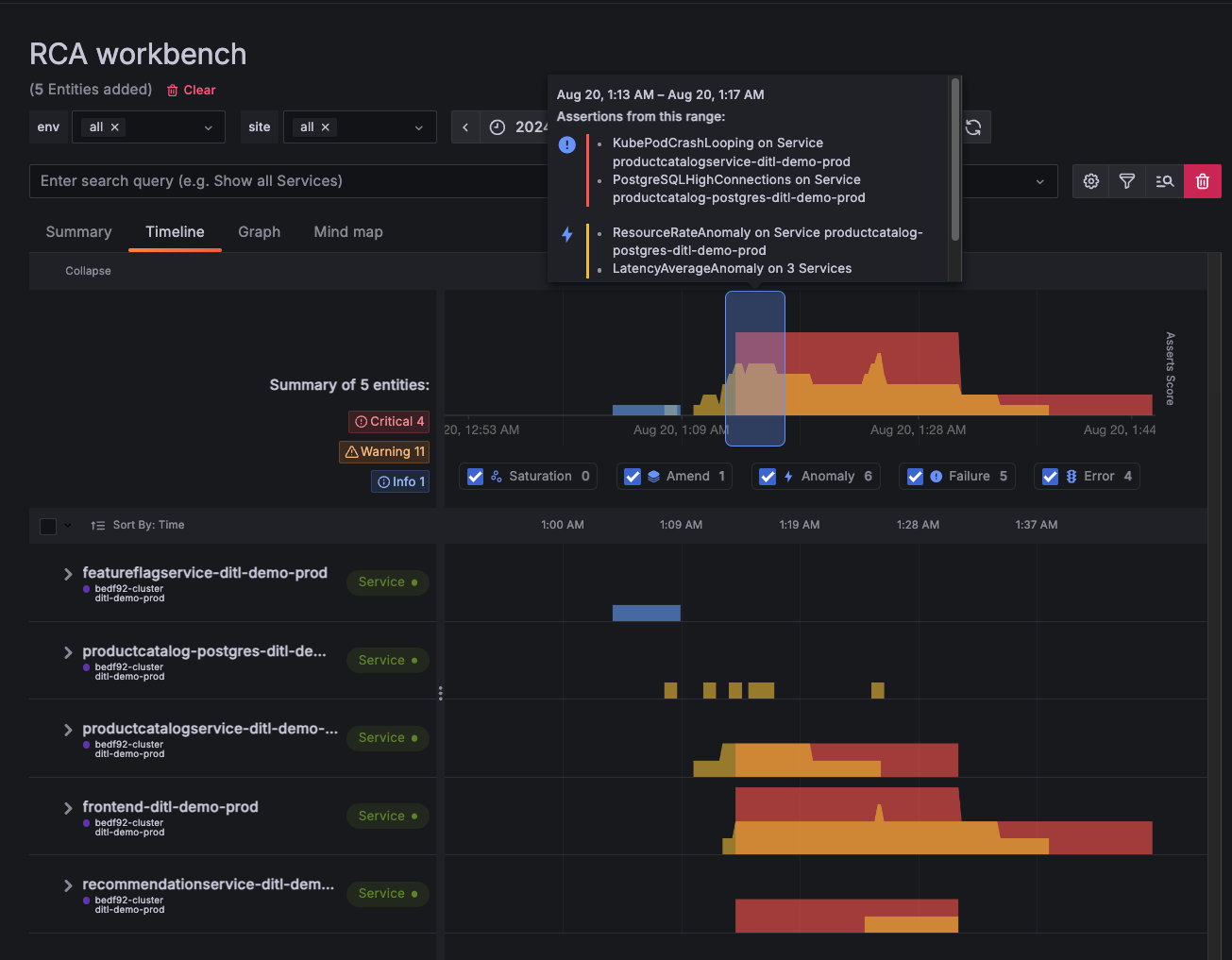Image resolution: width=1232 pixels, height=960 pixels.
Task: Switch to the Graph tab
Action: point(259,231)
